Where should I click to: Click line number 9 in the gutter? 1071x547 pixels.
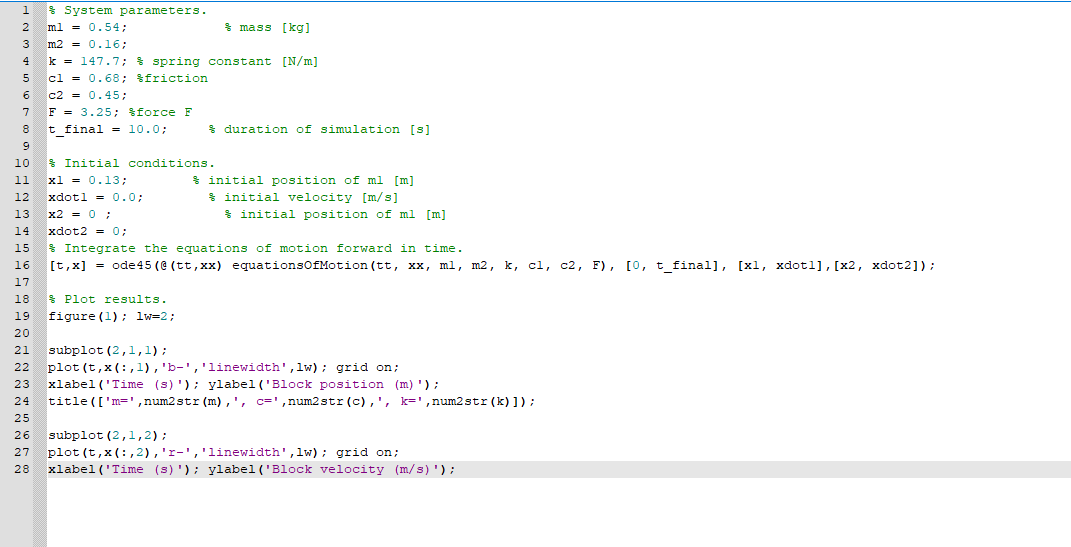(x=25, y=146)
